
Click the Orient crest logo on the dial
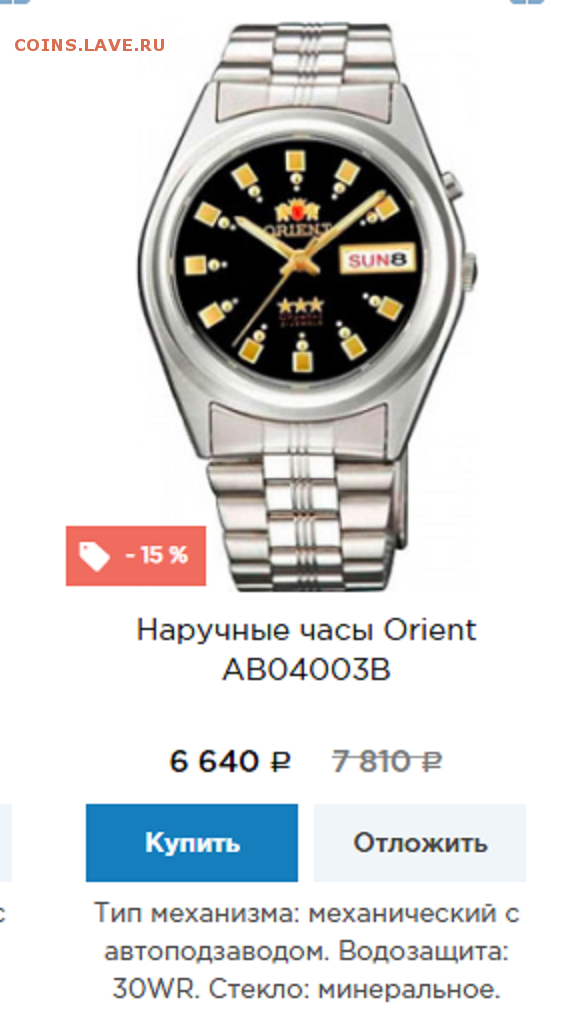point(298,212)
